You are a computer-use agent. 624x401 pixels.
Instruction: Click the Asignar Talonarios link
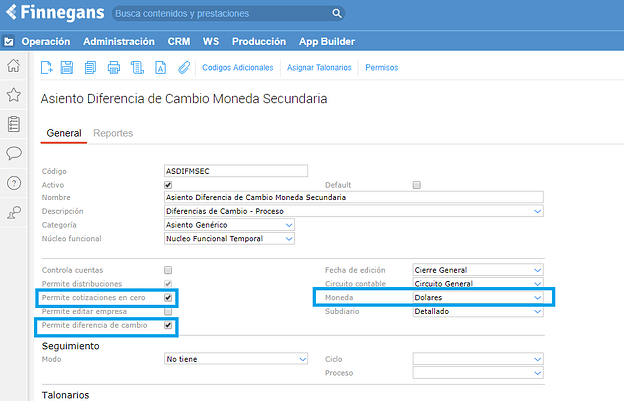[319, 68]
